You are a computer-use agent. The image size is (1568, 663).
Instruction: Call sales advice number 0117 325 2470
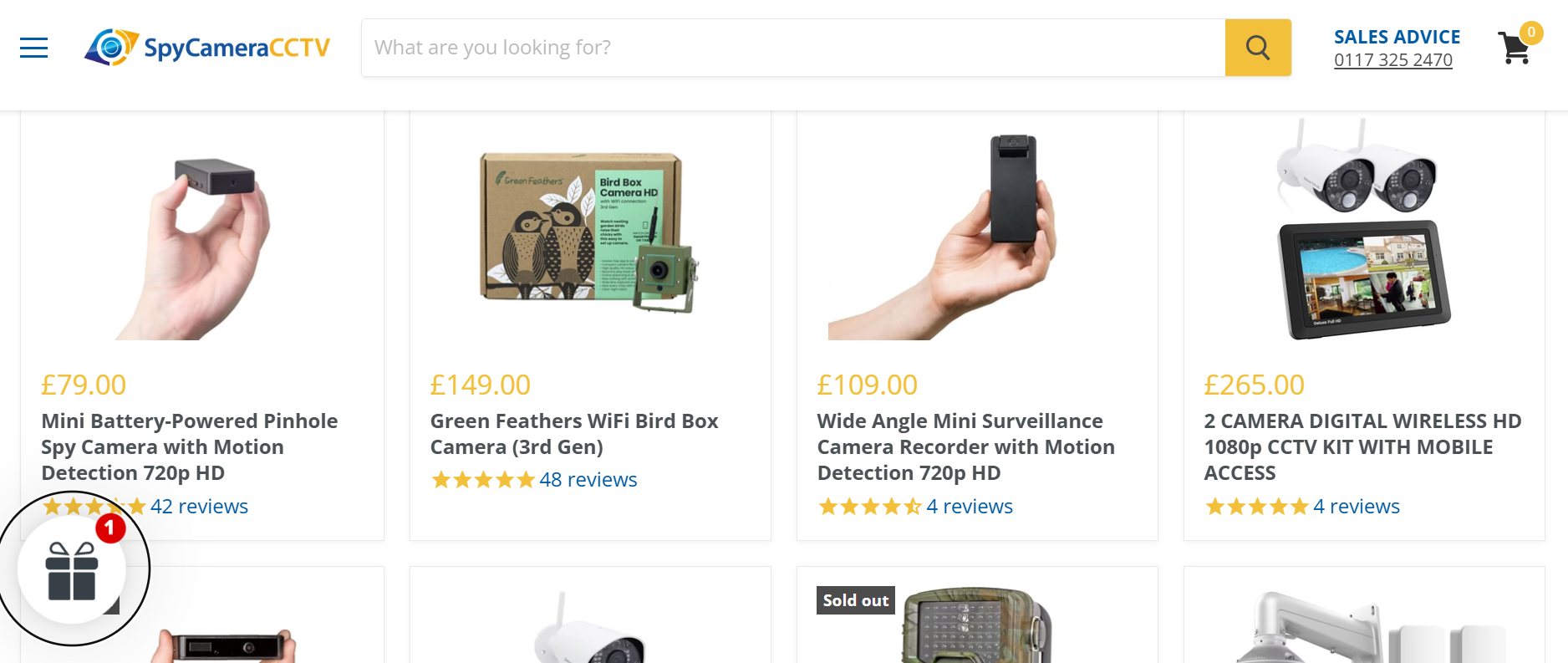tap(1392, 60)
